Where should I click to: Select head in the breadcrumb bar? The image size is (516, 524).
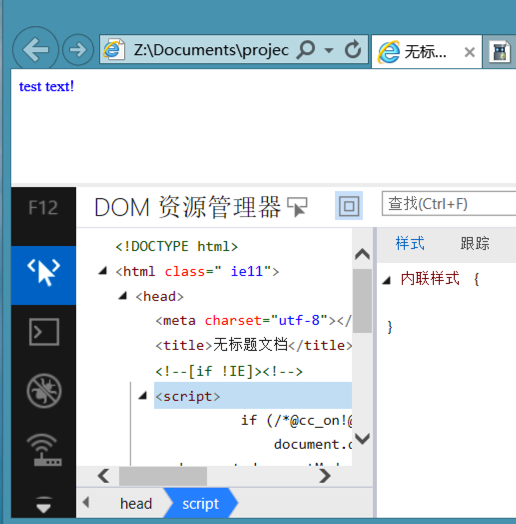pyautogui.click(x=136, y=504)
